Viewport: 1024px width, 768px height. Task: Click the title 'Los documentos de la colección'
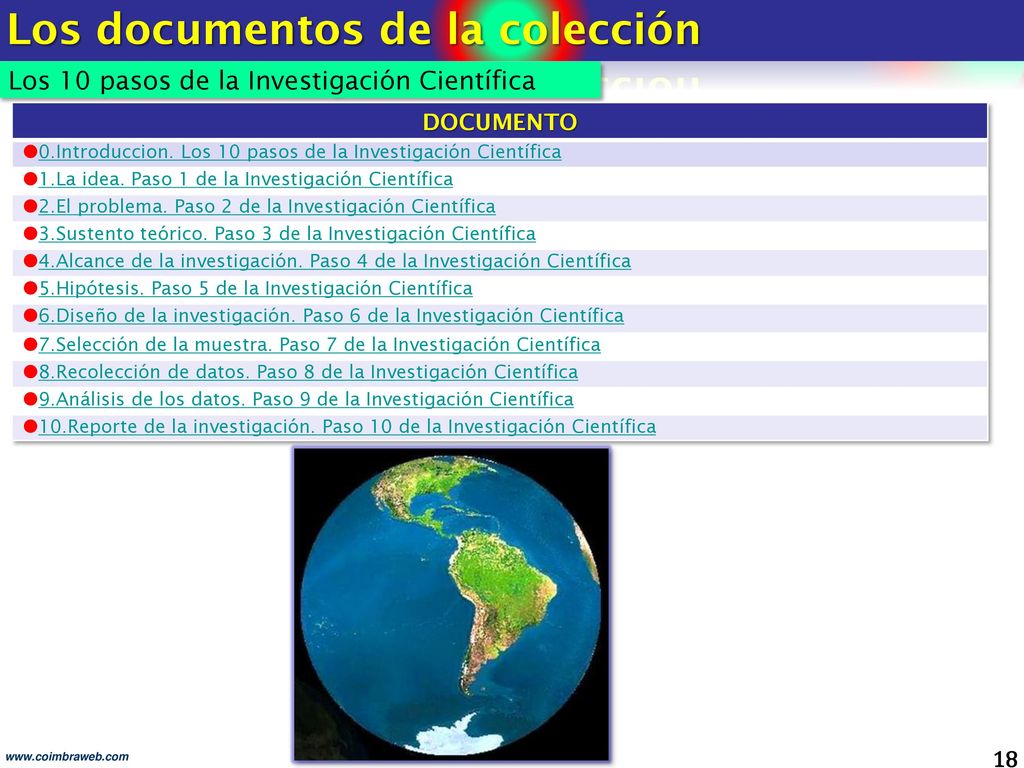pyautogui.click(x=353, y=29)
